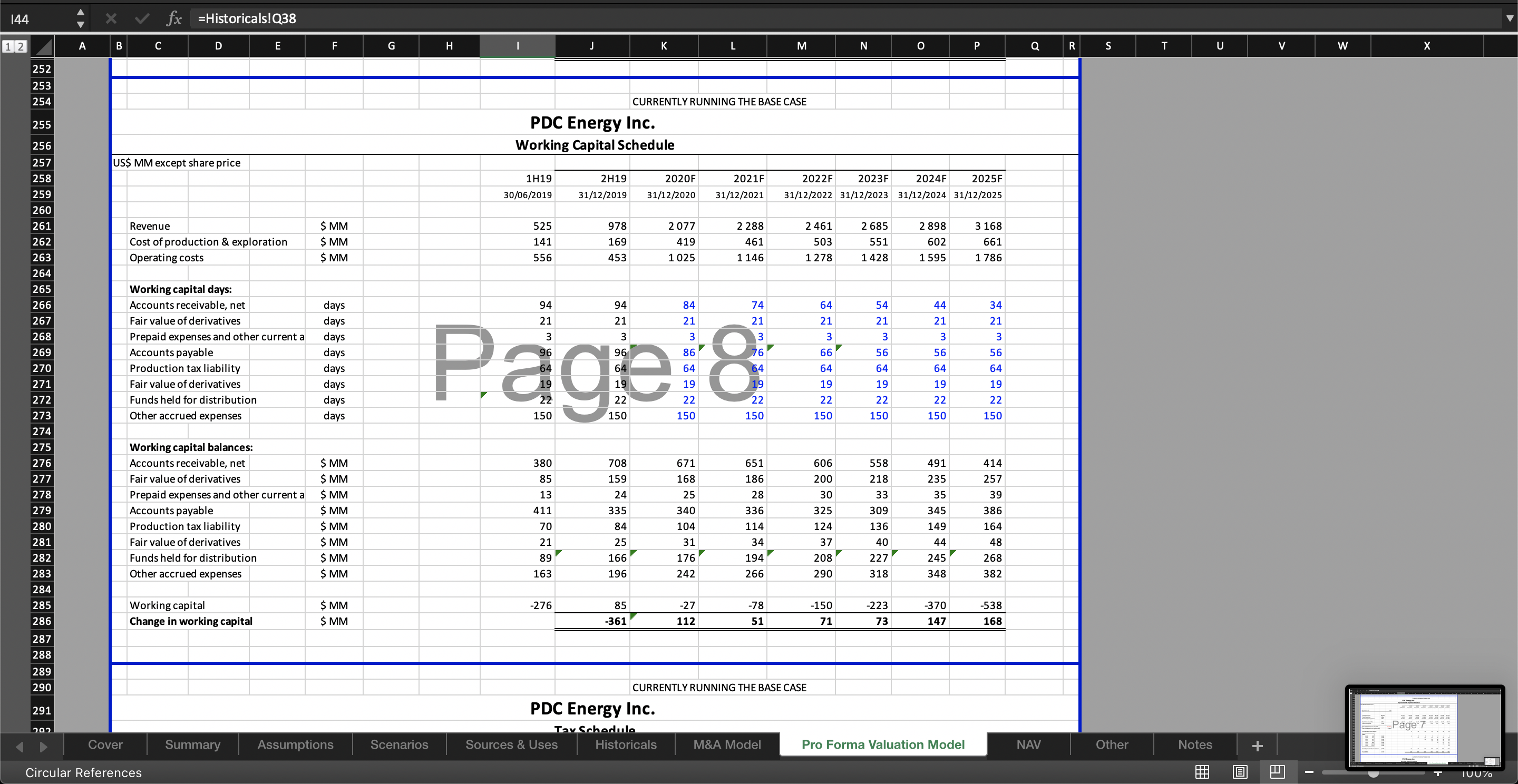Show previous sheet tabs with left arrow

pos(20,747)
